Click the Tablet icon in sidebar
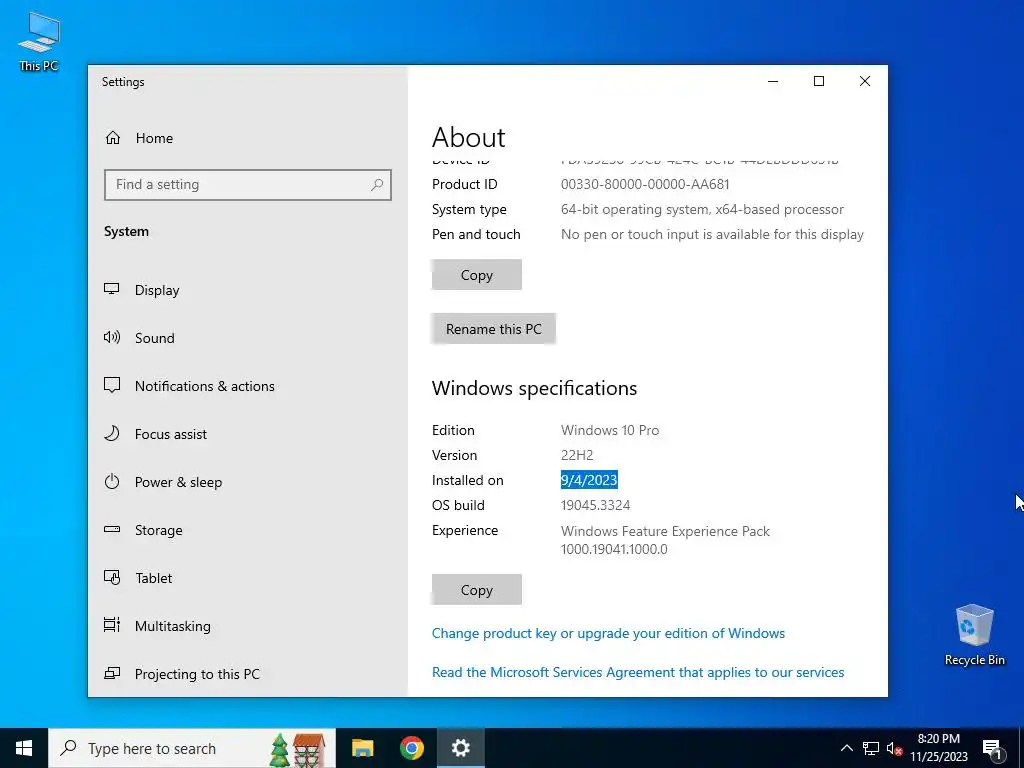The width and height of the screenshot is (1024, 768). [x=112, y=577]
